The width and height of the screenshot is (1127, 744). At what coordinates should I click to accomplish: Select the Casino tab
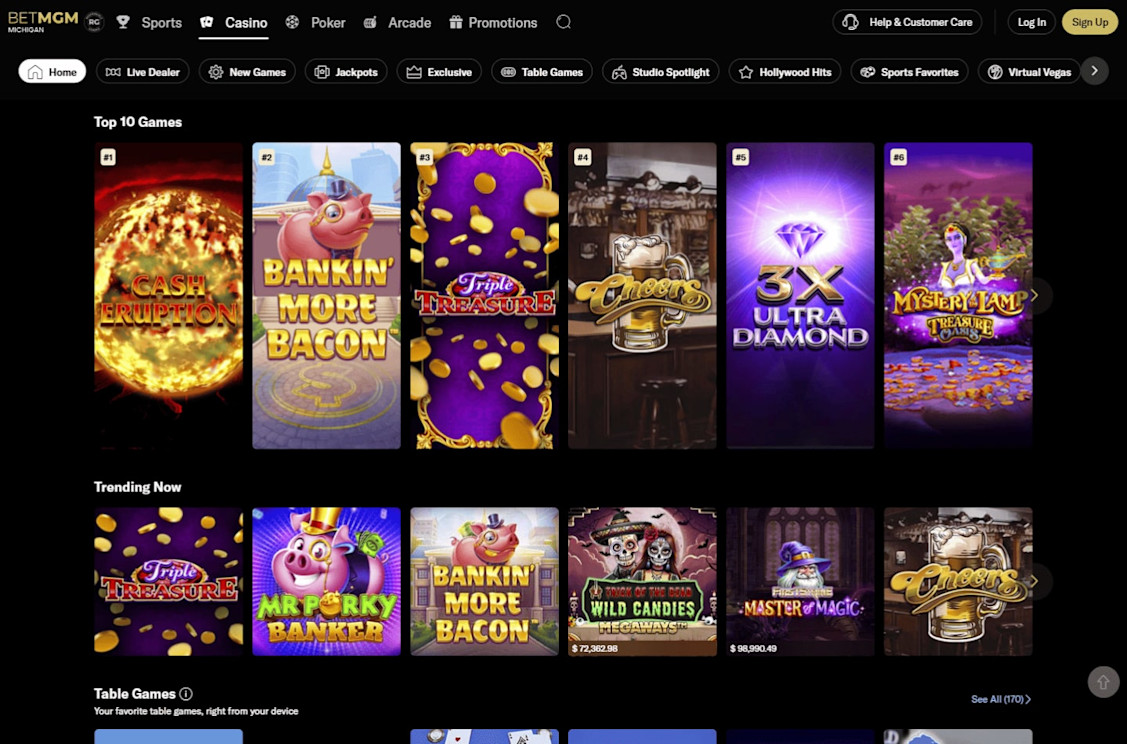[x=234, y=22]
